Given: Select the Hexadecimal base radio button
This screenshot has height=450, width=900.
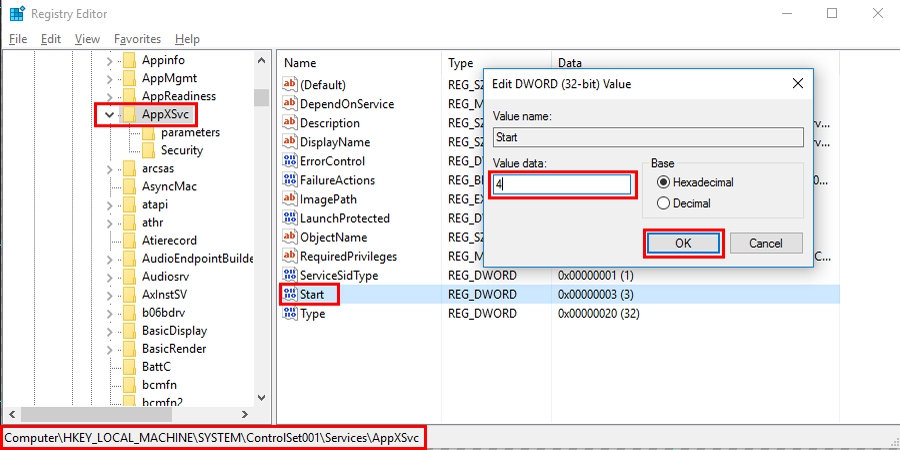Looking at the screenshot, I should click(664, 183).
